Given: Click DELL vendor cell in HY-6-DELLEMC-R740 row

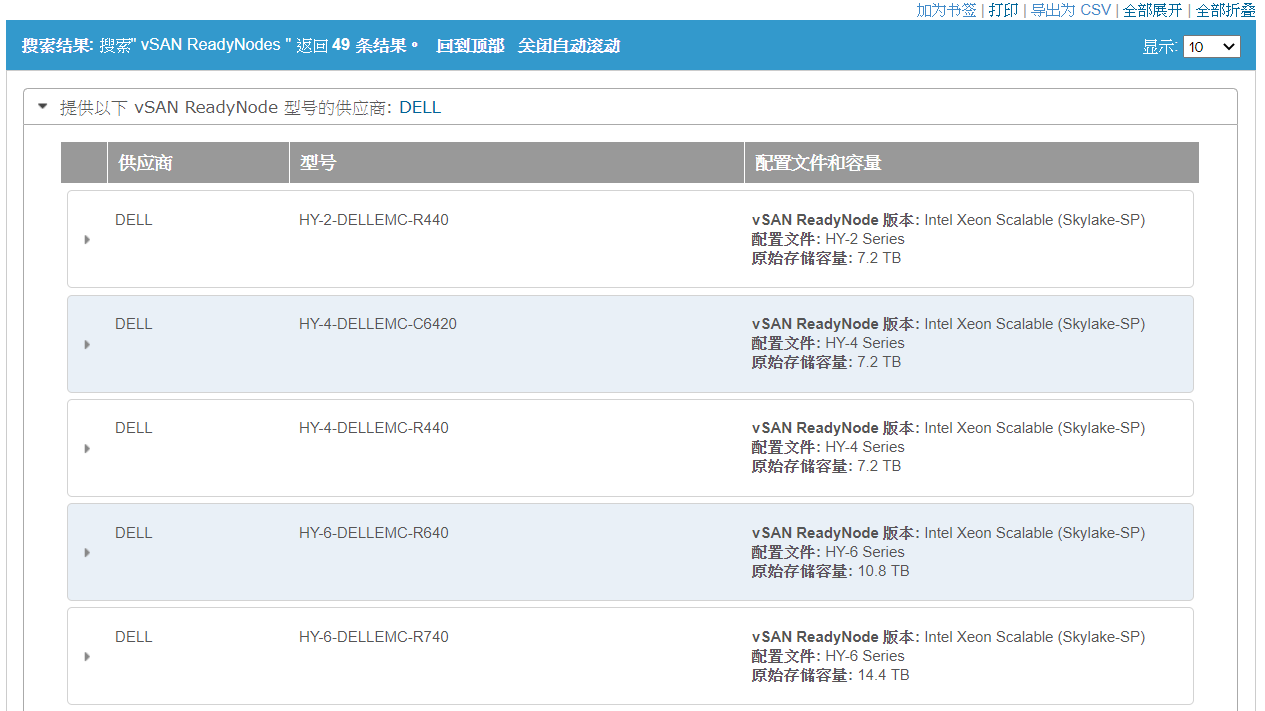Looking at the screenshot, I should (x=134, y=637).
